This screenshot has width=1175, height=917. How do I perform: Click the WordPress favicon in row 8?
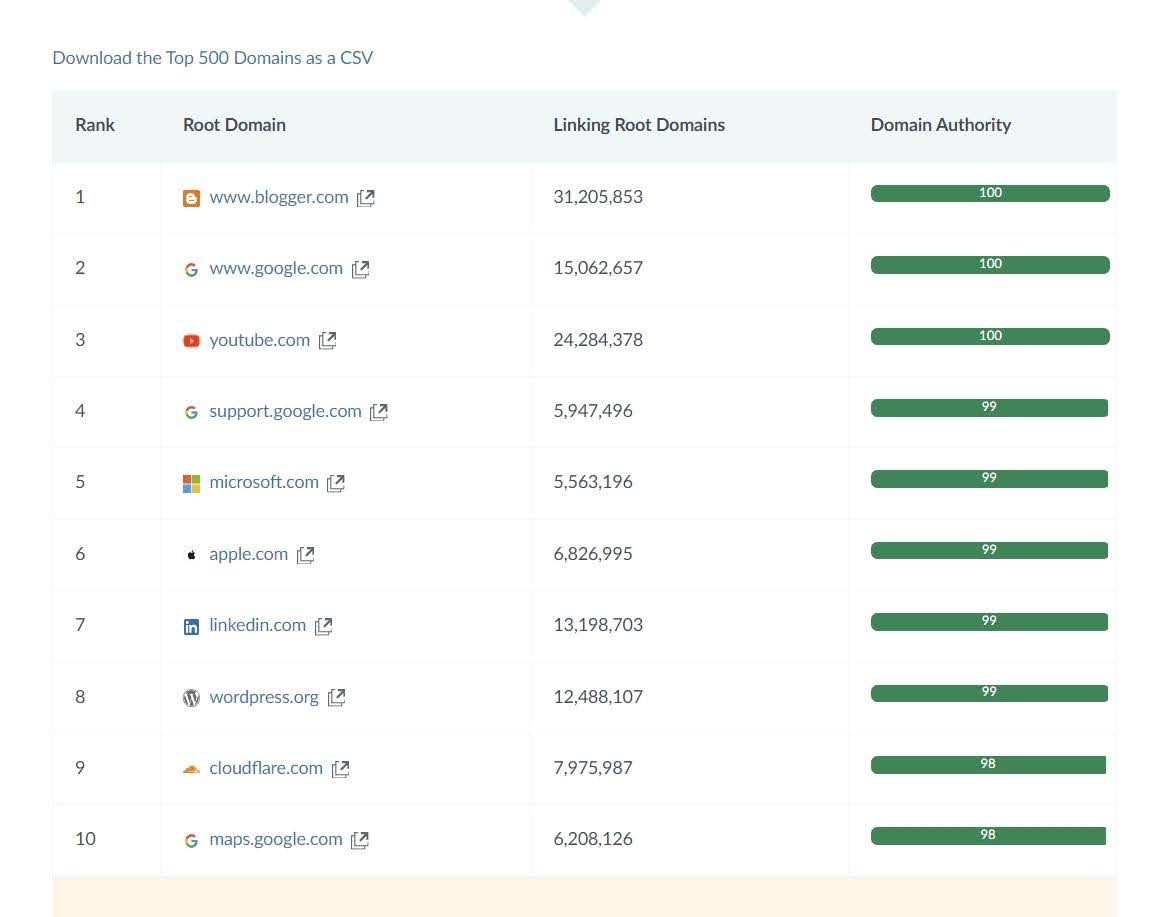tap(191, 697)
